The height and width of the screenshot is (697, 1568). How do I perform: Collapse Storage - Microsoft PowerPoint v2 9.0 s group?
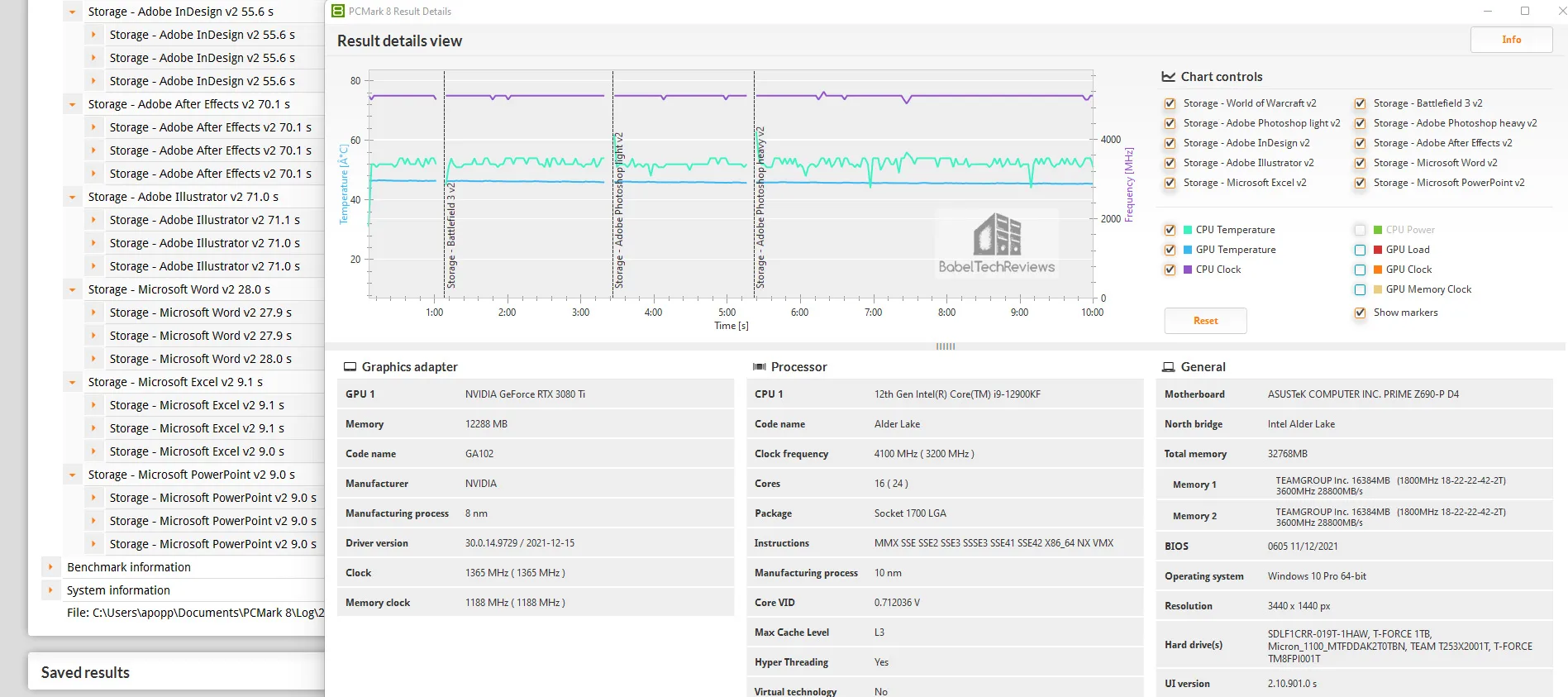72,475
